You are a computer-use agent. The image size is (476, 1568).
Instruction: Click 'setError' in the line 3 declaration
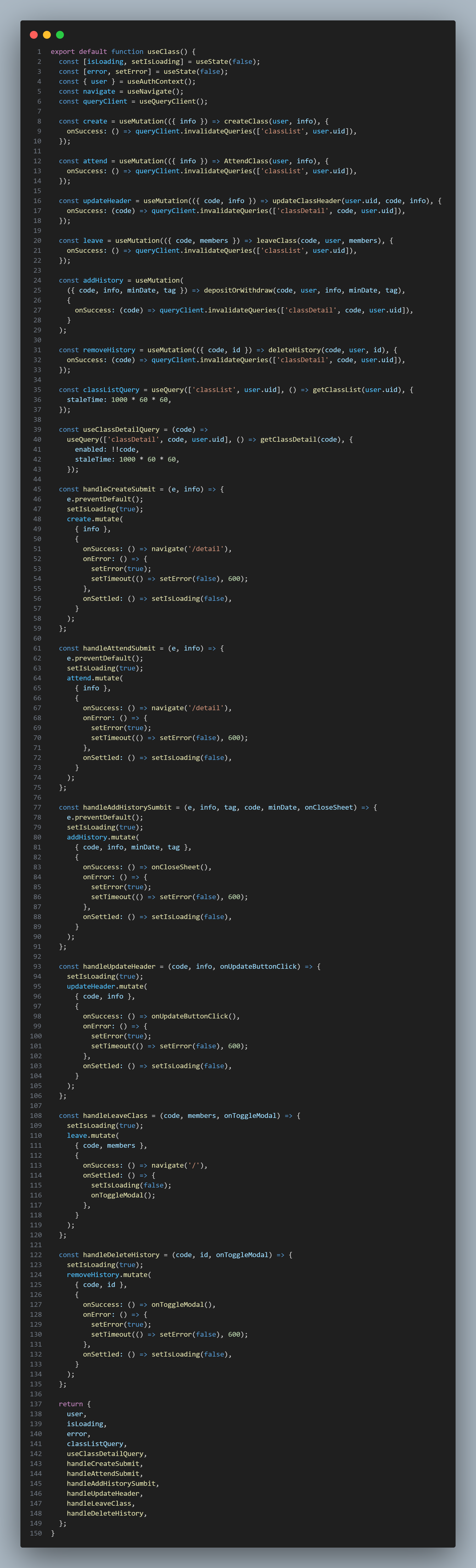(x=131, y=71)
